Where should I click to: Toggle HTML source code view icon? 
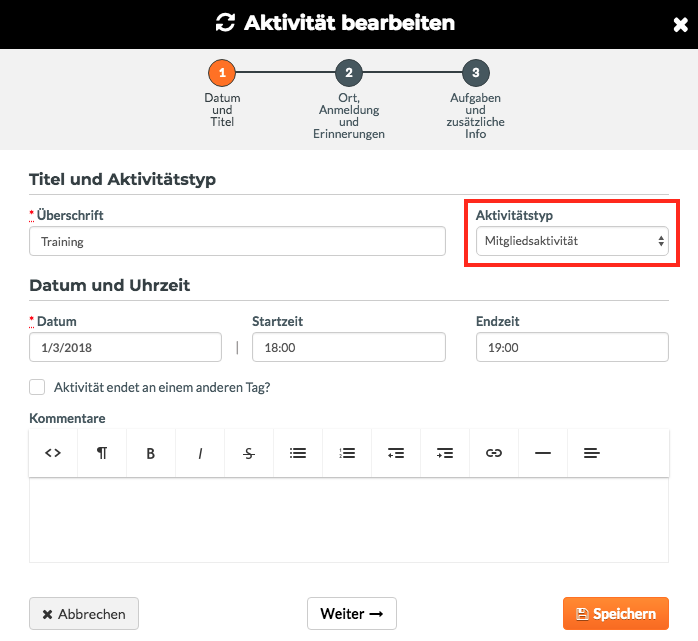pos(53,453)
